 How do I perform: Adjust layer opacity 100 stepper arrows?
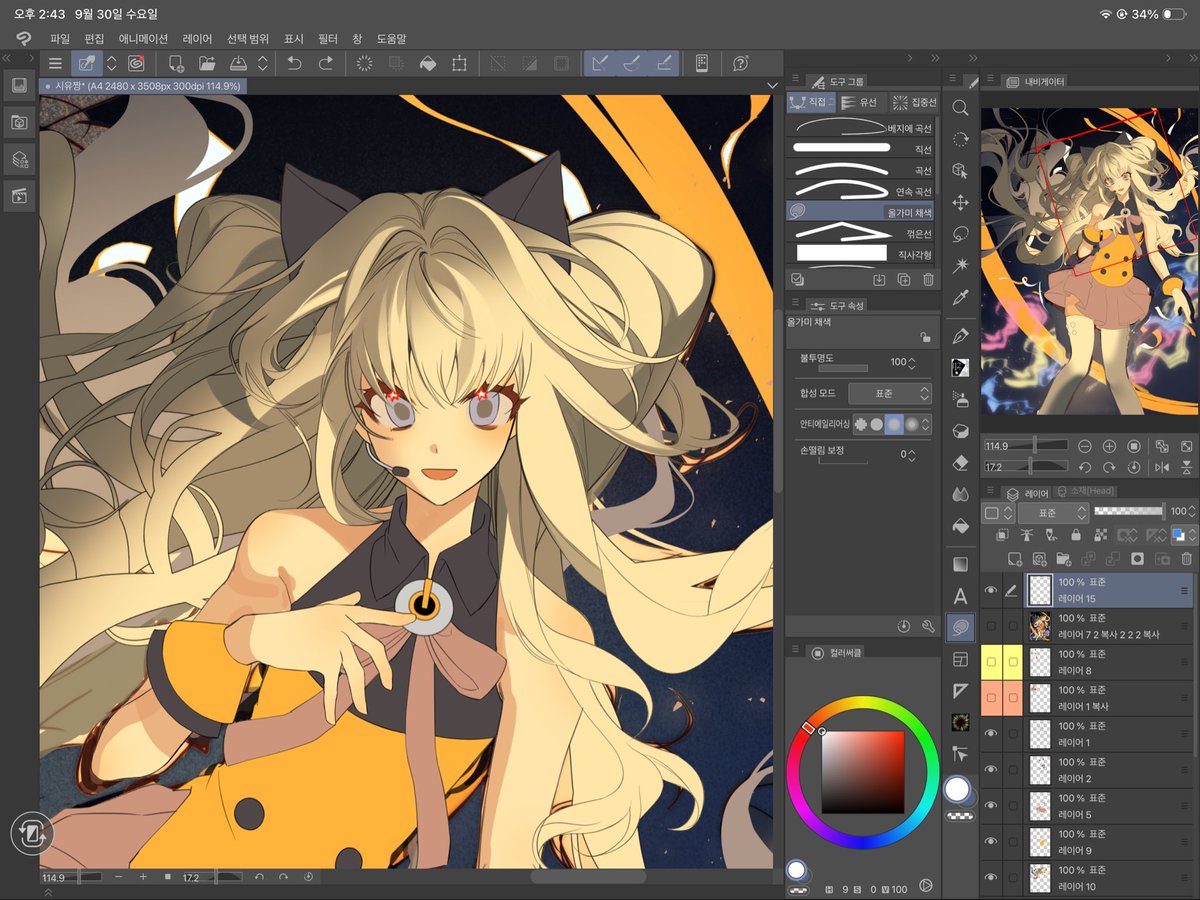click(x=1191, y=511)
